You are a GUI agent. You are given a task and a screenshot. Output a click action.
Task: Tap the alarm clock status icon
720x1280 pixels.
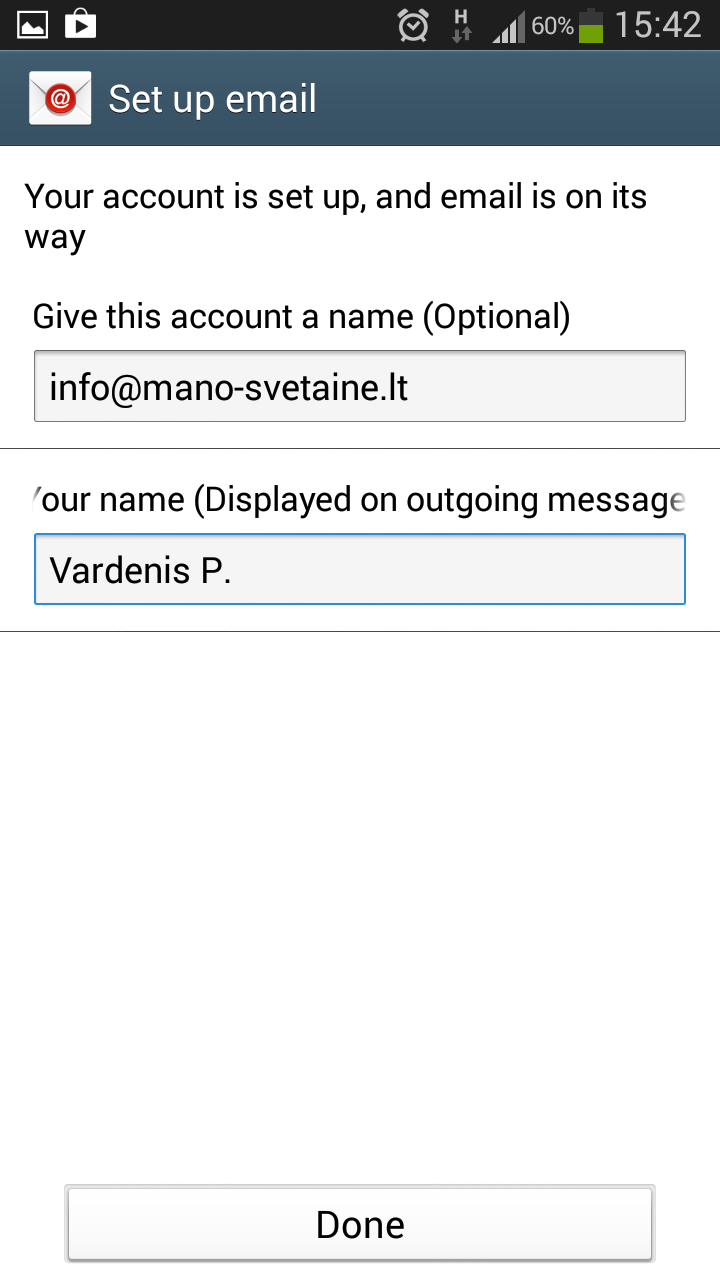pyautogui.click(x=413, y=25)
